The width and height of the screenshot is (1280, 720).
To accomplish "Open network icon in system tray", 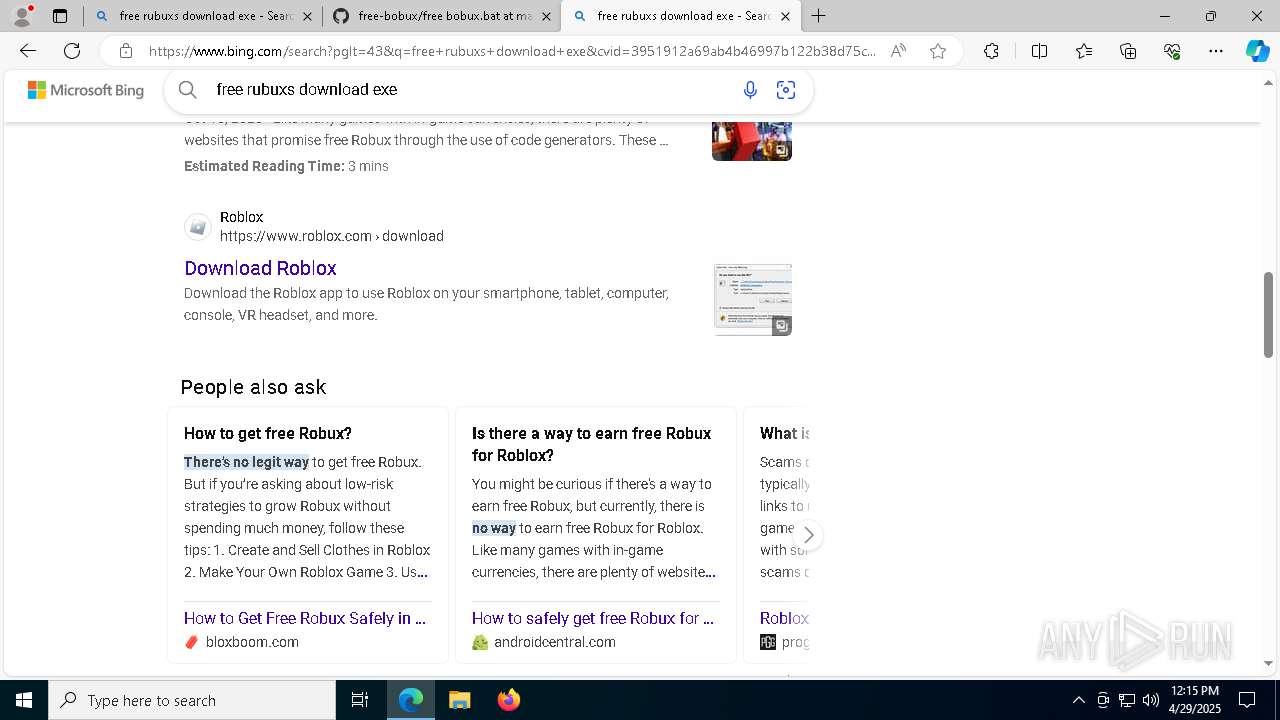I will click(x=1127, y=700).
